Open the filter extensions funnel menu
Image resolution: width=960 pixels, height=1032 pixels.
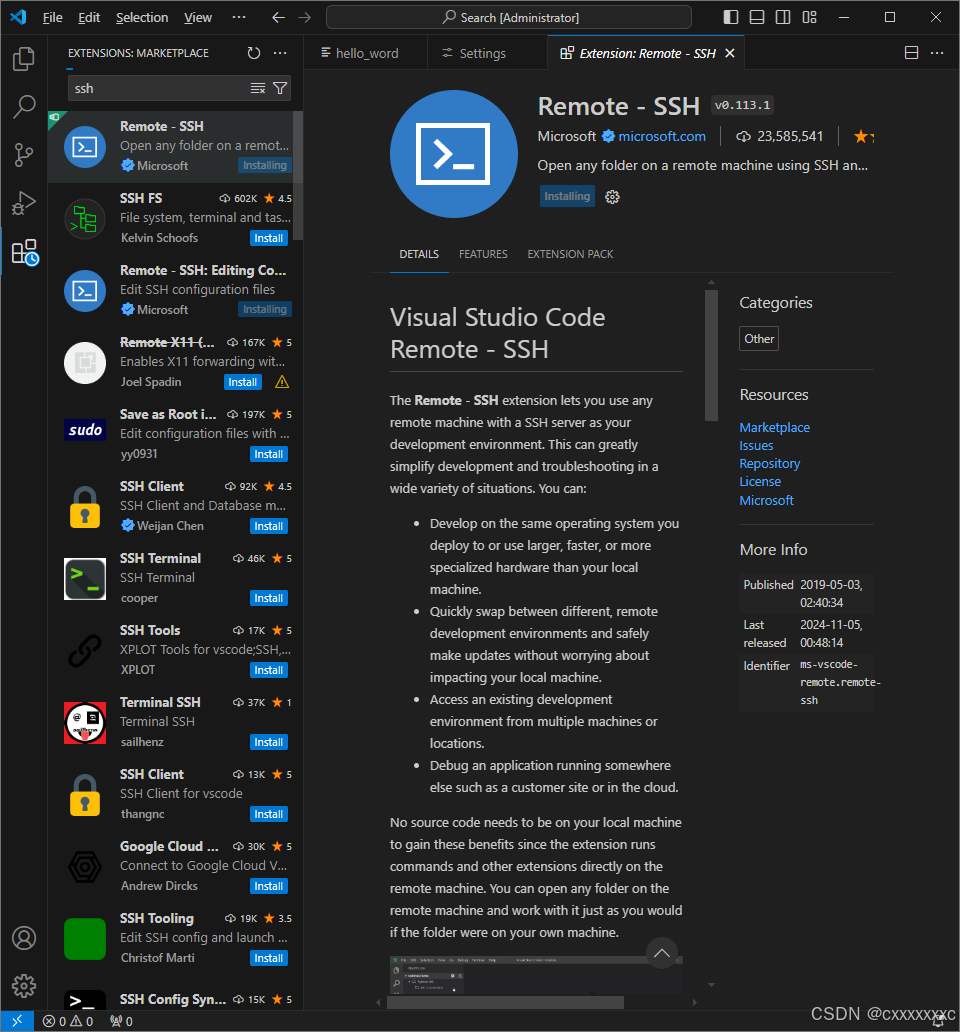pos(280,88)
